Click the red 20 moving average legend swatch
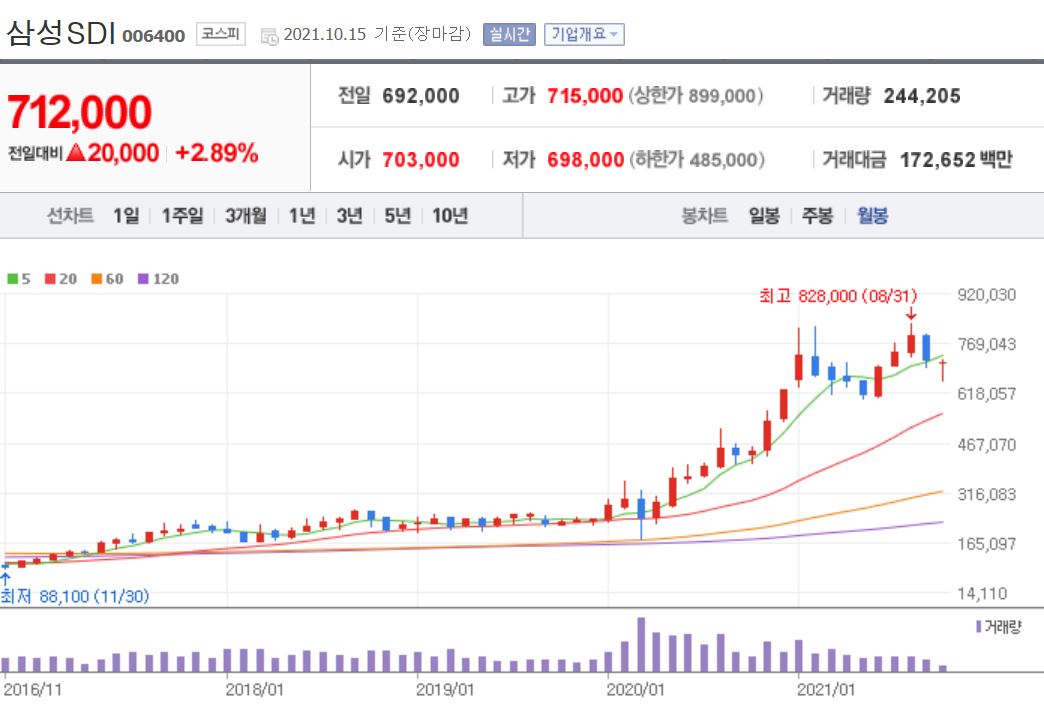 tap(50, 279)
